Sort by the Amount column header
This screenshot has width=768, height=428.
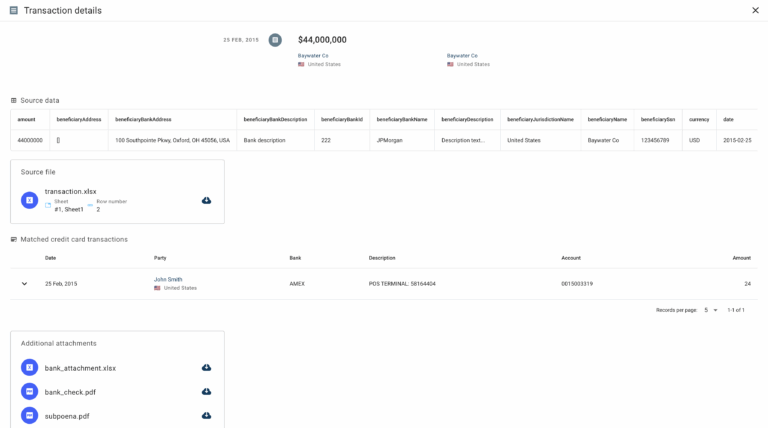(740, 258)
